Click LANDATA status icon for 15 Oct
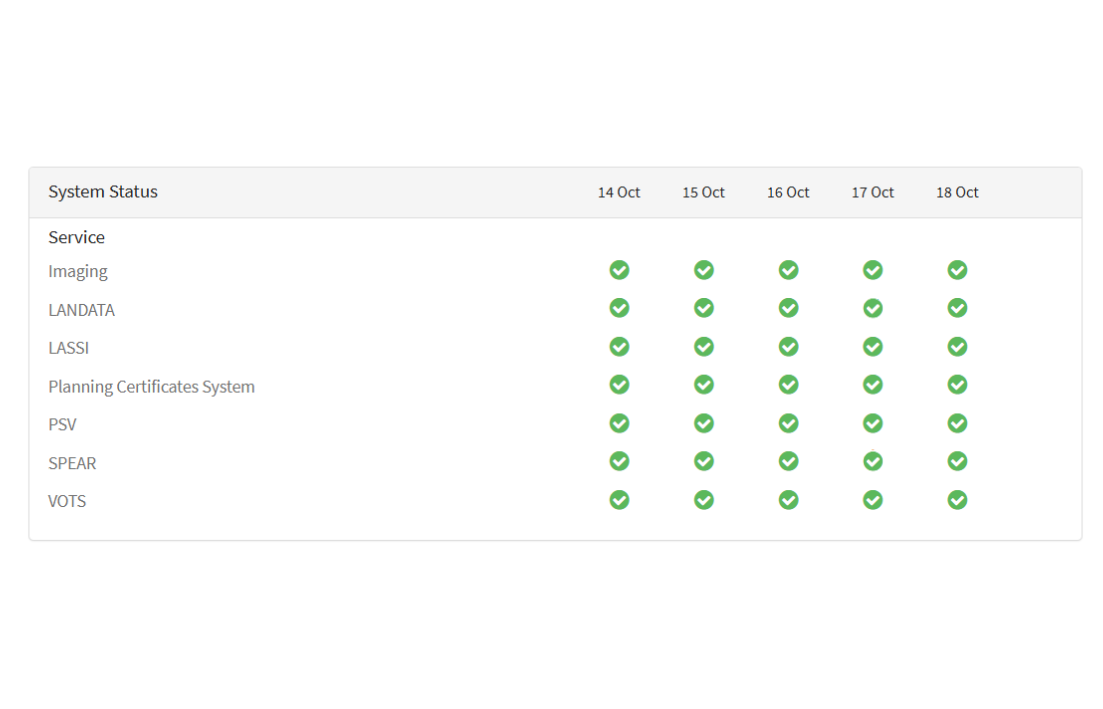 704,308
